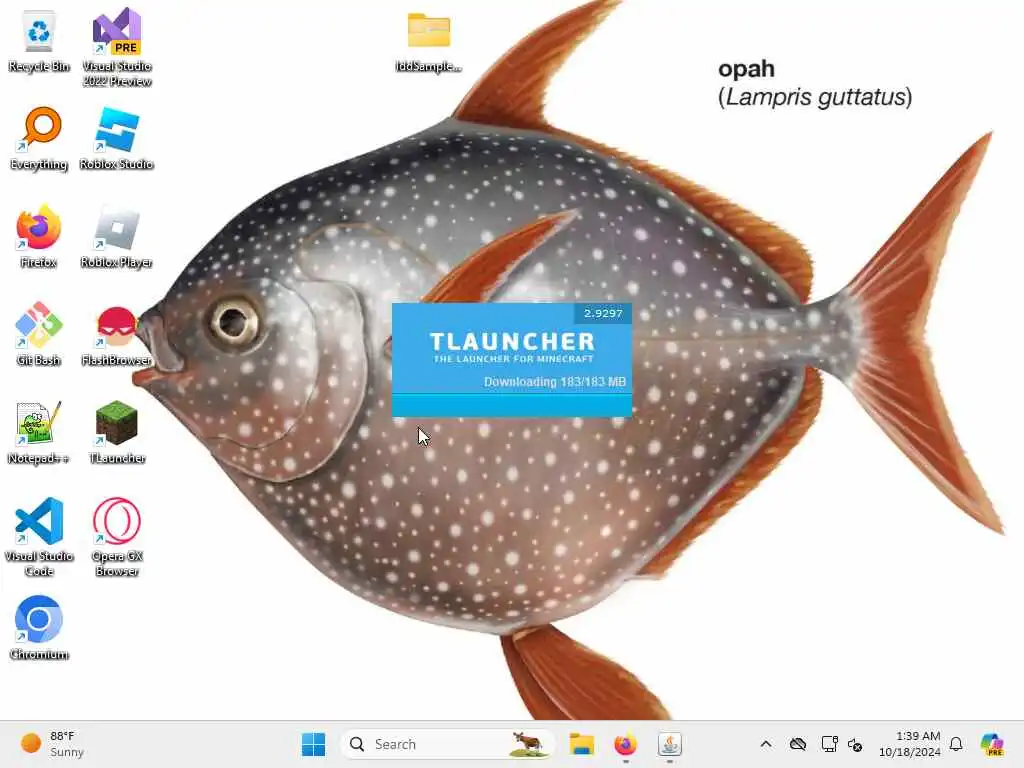Click the TLauncher download progress bar
The width and height of the screenshot is (1024, 768).
(x=512, y=404)
